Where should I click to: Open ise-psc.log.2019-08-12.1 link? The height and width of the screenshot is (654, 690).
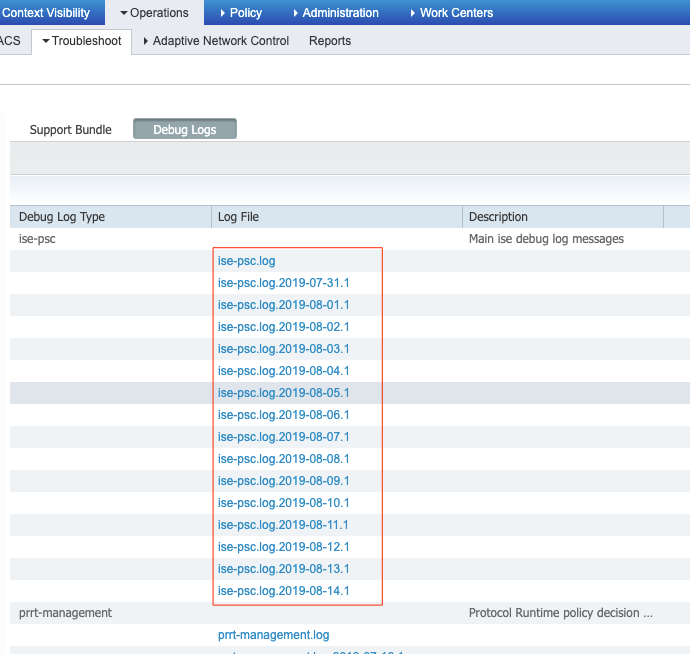pos(283,547)
